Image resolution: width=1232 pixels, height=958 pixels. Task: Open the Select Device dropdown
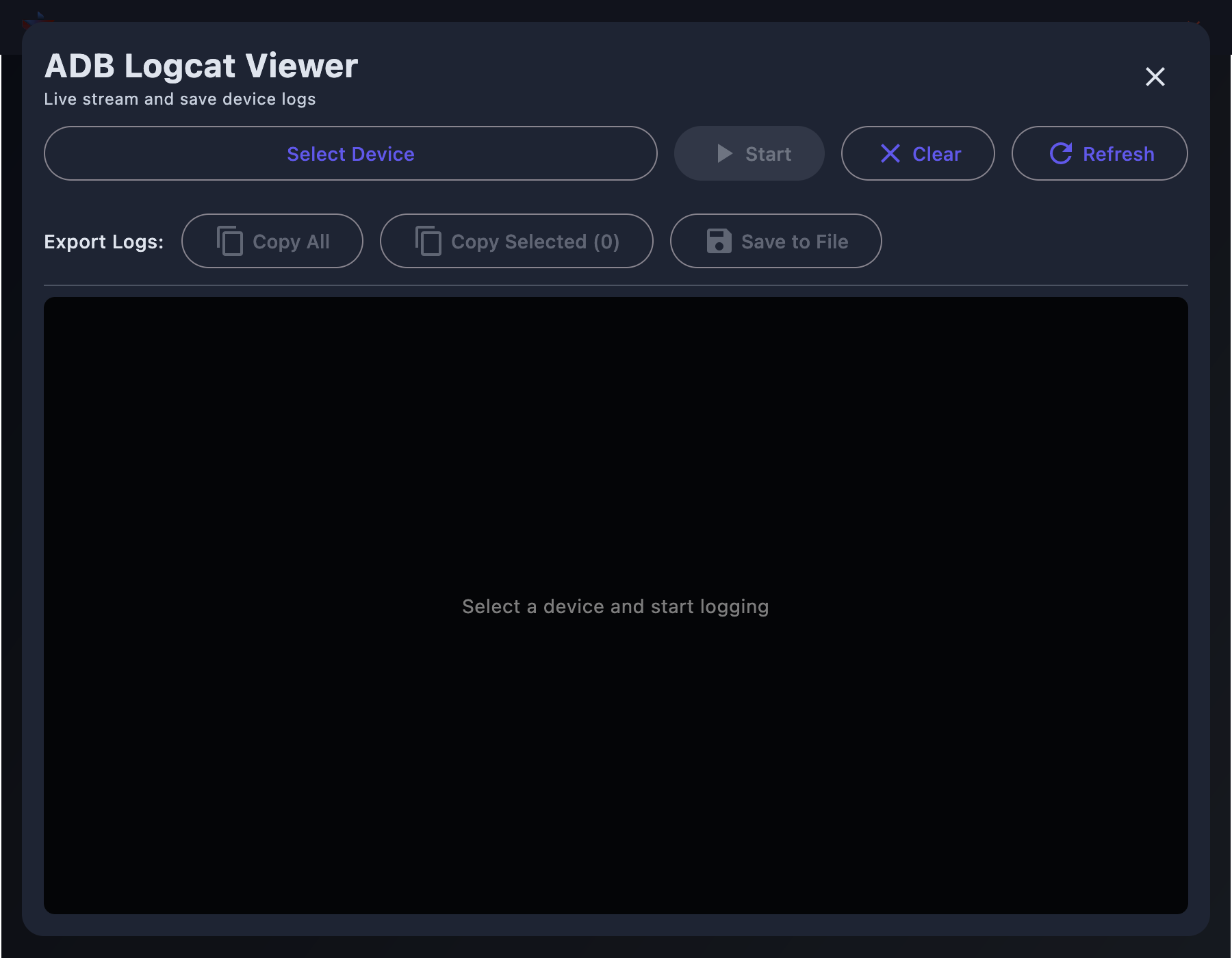coord(350,153)
